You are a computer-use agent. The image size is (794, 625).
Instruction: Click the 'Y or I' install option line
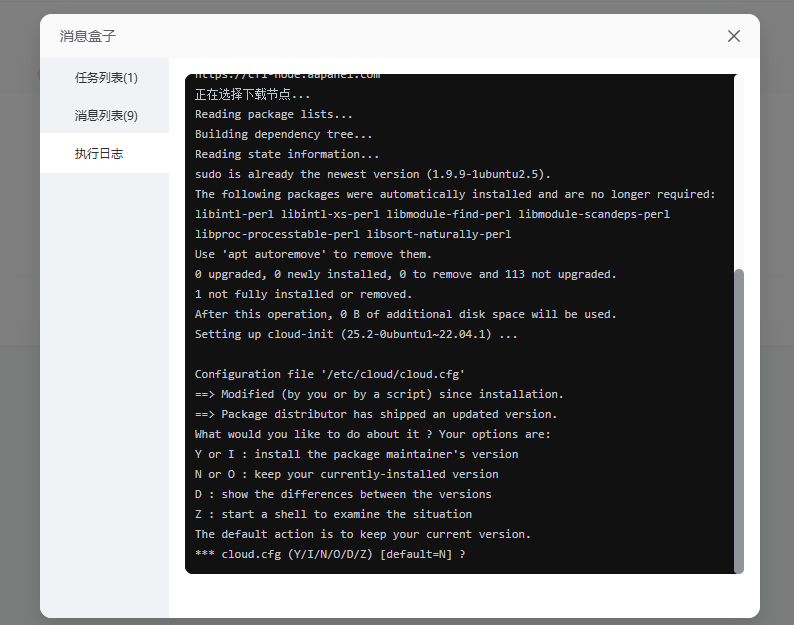pyautogui.click(x=356, y=454)
